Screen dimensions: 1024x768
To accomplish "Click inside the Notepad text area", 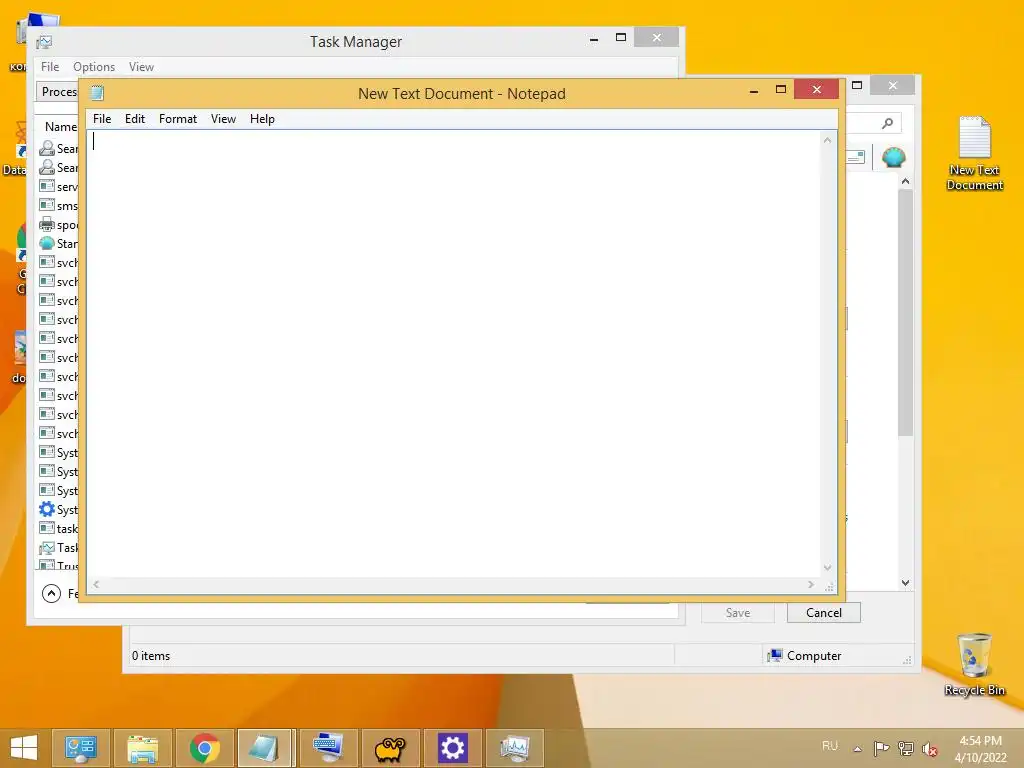I will tap(454, 353).
